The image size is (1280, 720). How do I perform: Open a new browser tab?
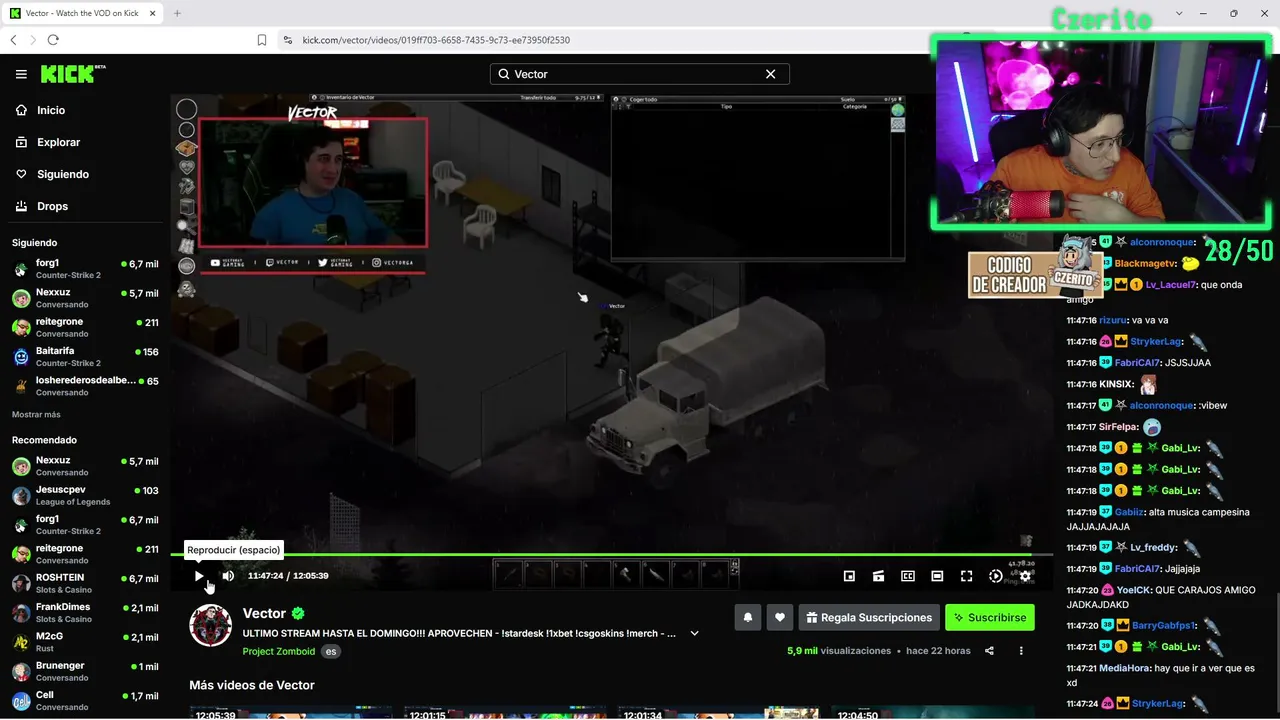tap(177, 13)
